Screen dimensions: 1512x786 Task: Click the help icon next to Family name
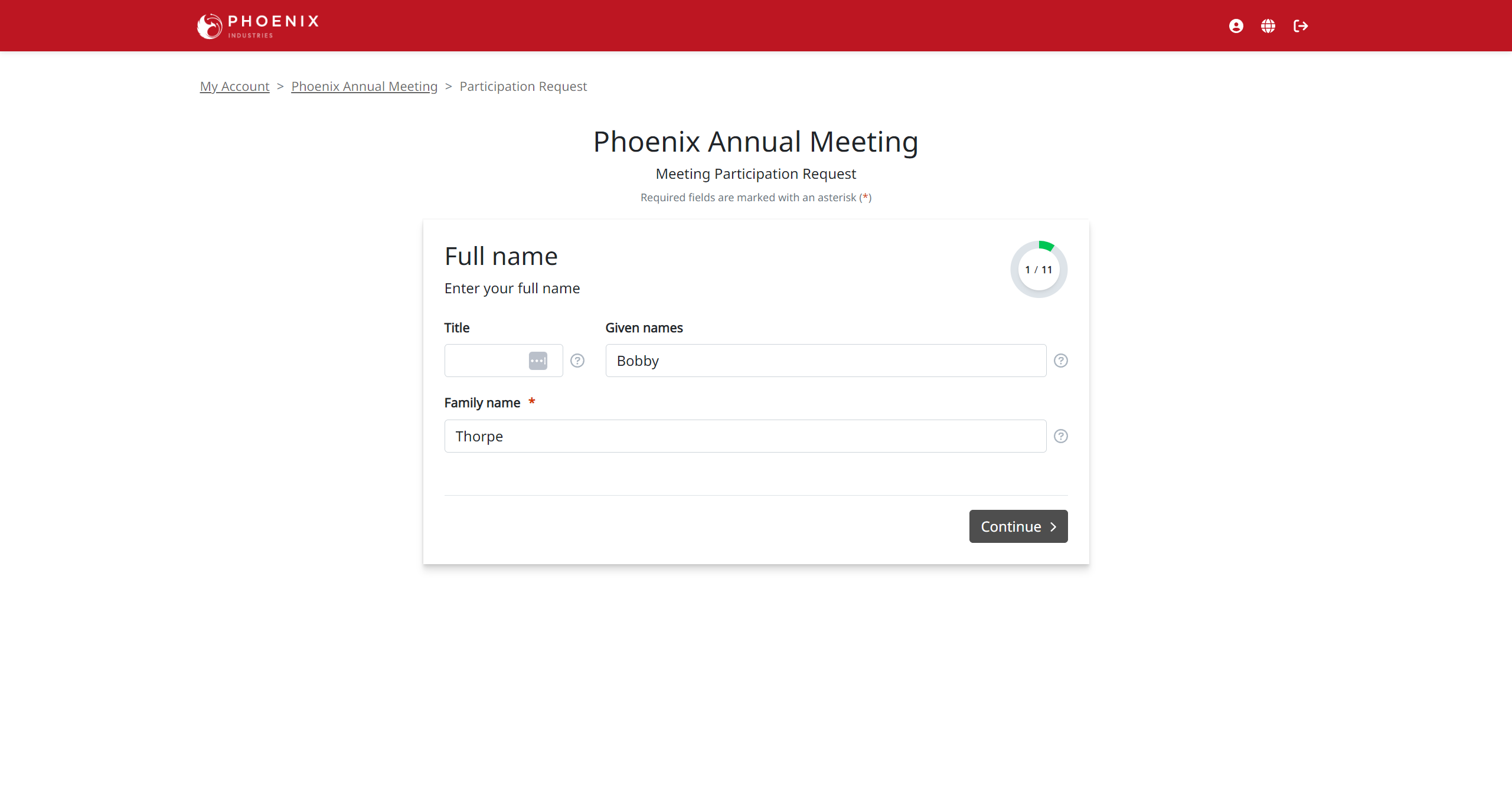click(1061, 436)
